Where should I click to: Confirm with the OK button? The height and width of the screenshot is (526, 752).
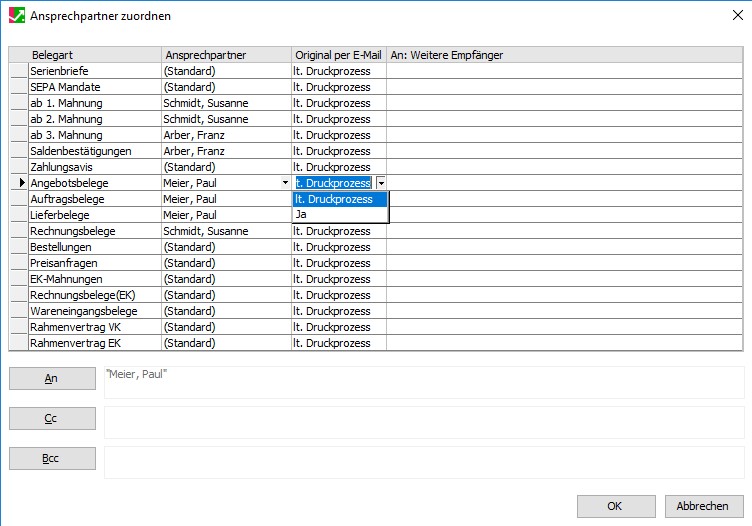coord(616,506)
